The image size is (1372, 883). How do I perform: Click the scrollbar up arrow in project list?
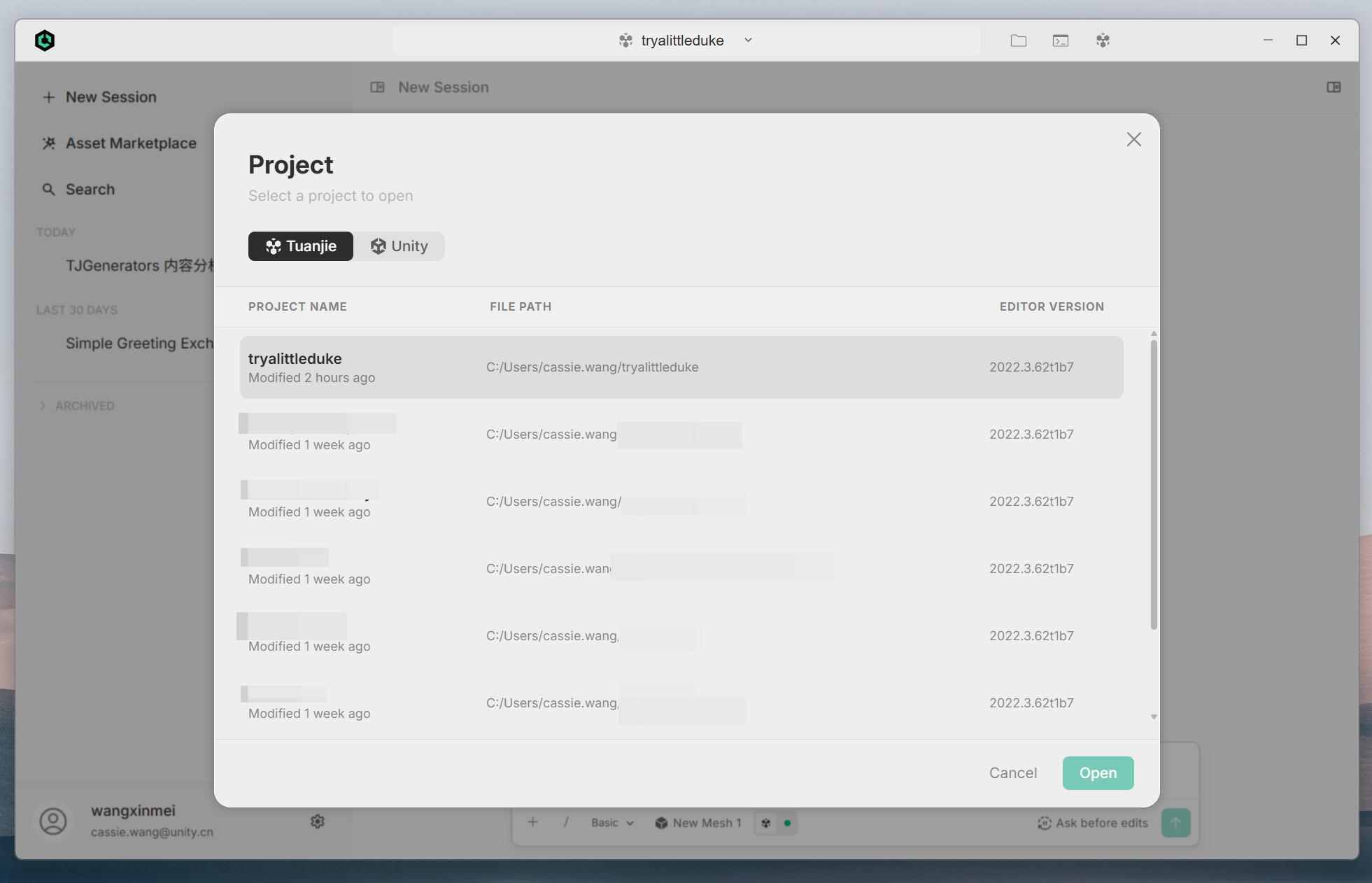(x=1154, y=333)
